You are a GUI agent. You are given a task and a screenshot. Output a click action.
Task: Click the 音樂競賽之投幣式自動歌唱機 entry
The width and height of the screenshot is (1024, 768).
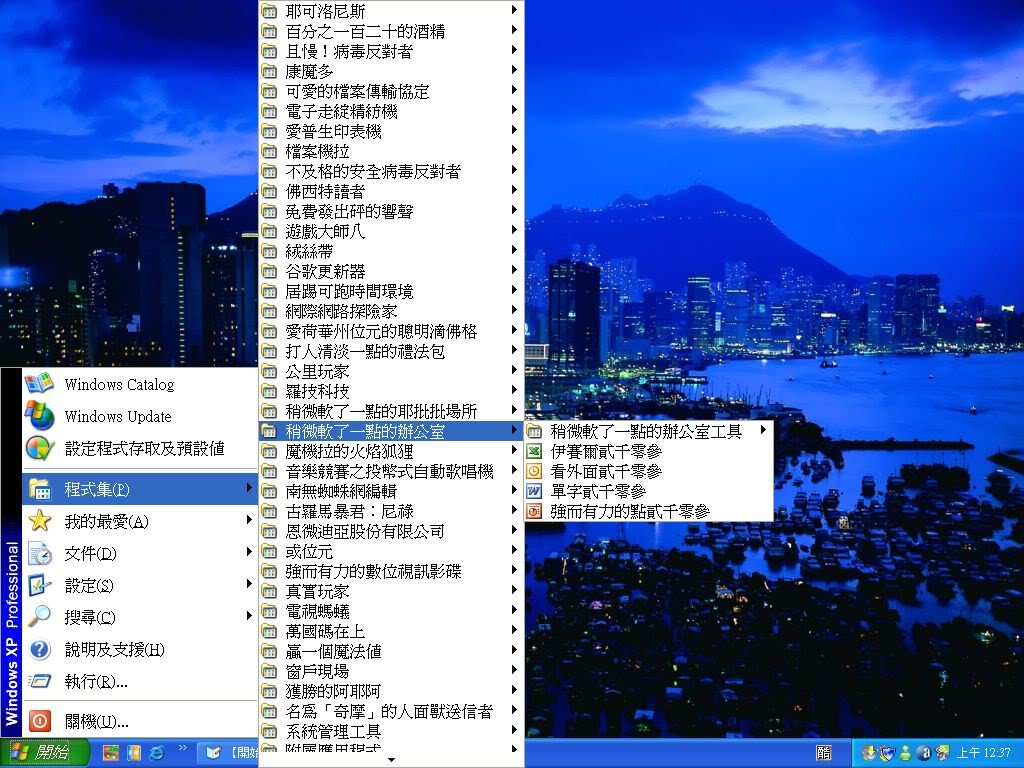[391, 471]
